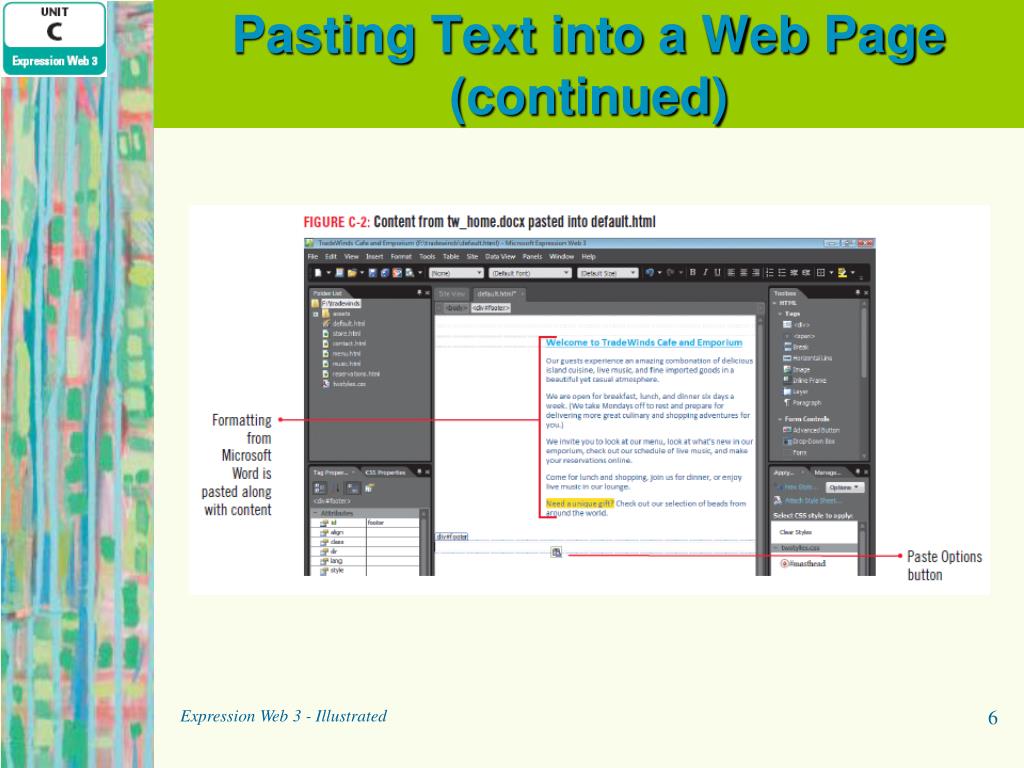
Task: Select default.html in Folder List
Action: [349, 324]
